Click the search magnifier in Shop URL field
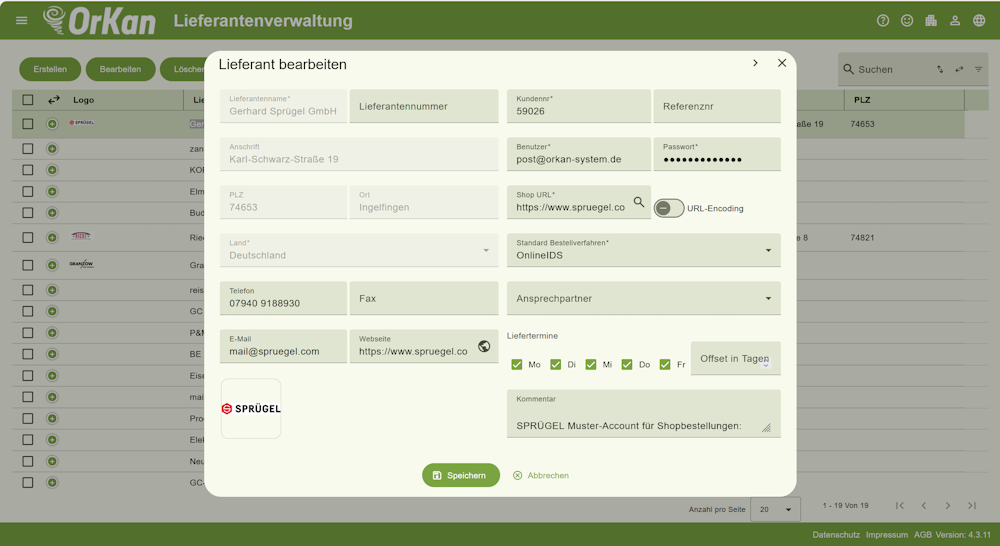The width and height of the screenshot is (1000, 546). [638, 202]
